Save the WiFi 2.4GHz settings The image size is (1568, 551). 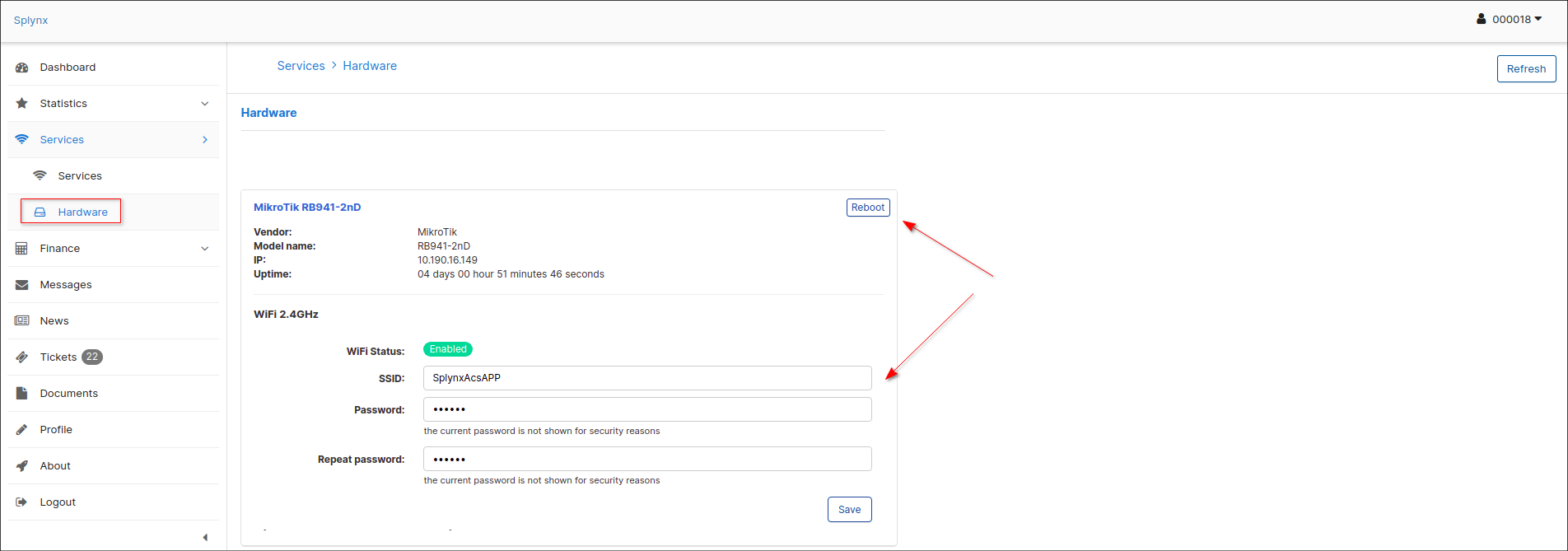pyautogui.click(x=849, y=510)
